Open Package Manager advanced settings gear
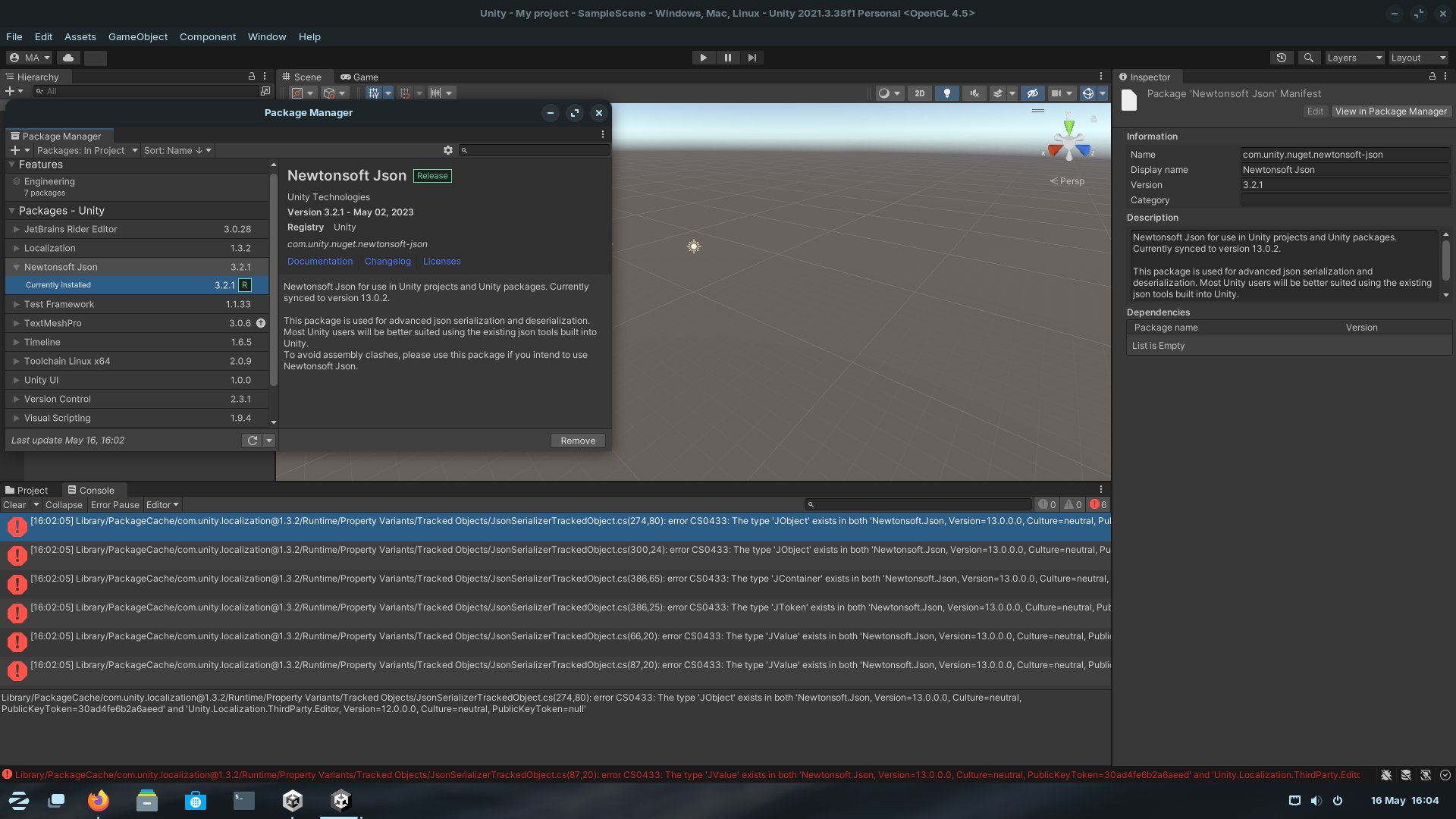Image resolution: width=1456 pixels, height=819 pixels. coord(448,150)
